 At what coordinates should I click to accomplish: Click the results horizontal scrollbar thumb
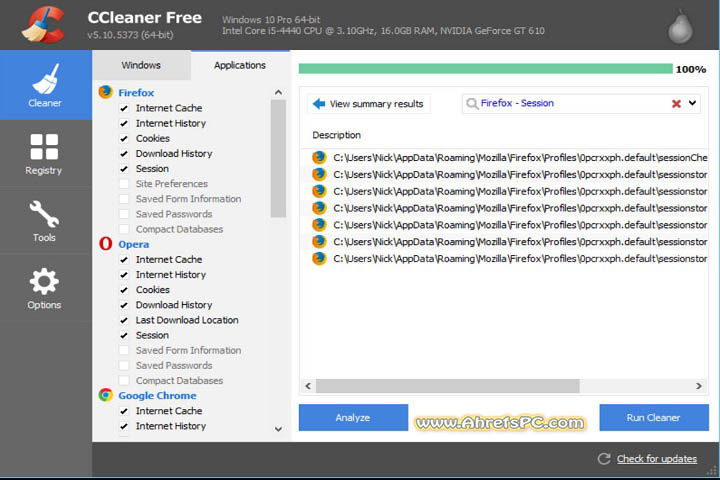coord(448,386)
